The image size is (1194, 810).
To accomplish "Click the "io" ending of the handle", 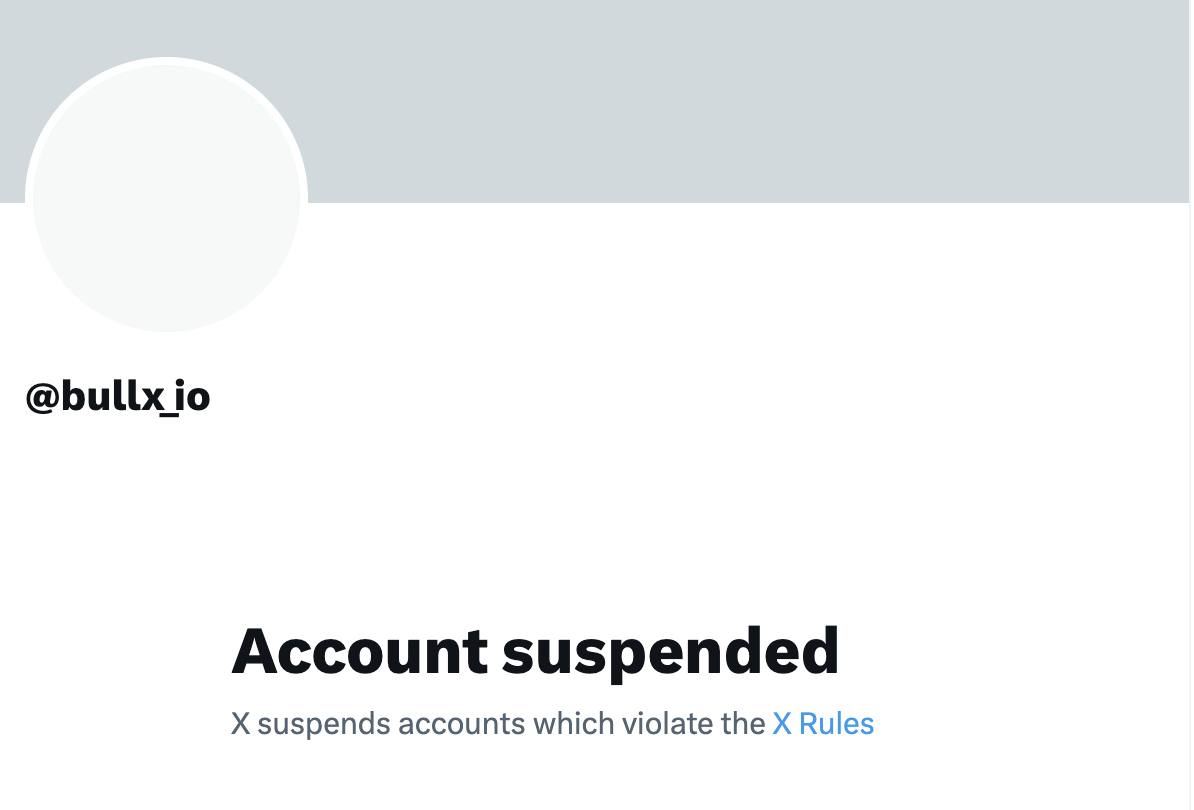I will click(x=195, y=397).
